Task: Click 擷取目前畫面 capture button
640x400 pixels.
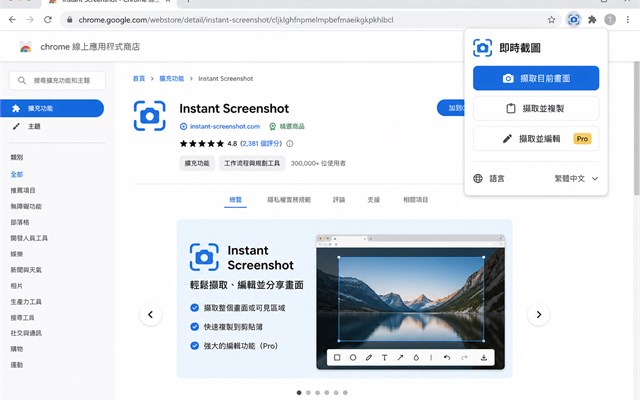Action: coord(536,78)
